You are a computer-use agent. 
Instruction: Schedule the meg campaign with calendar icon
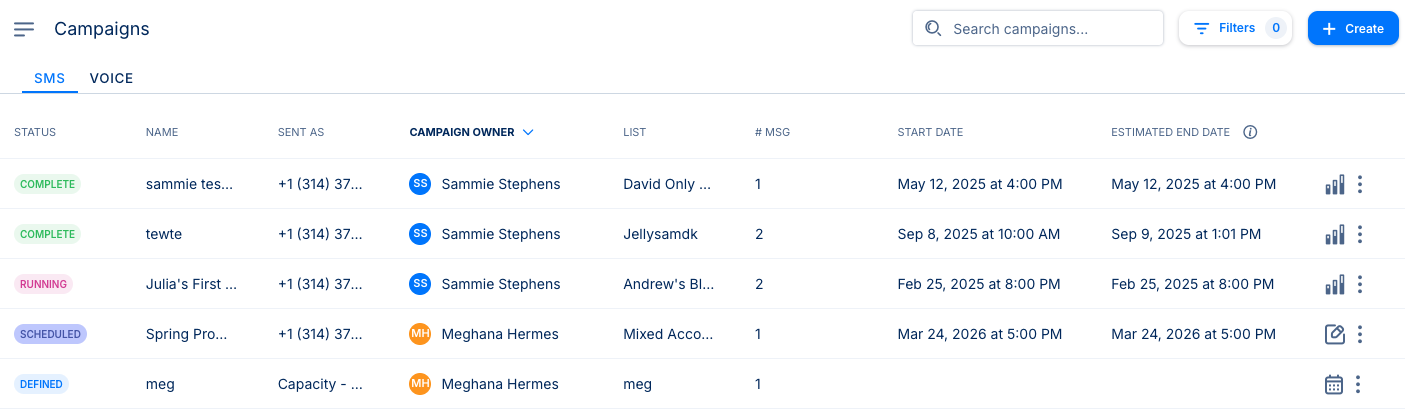pos(1333,384)
